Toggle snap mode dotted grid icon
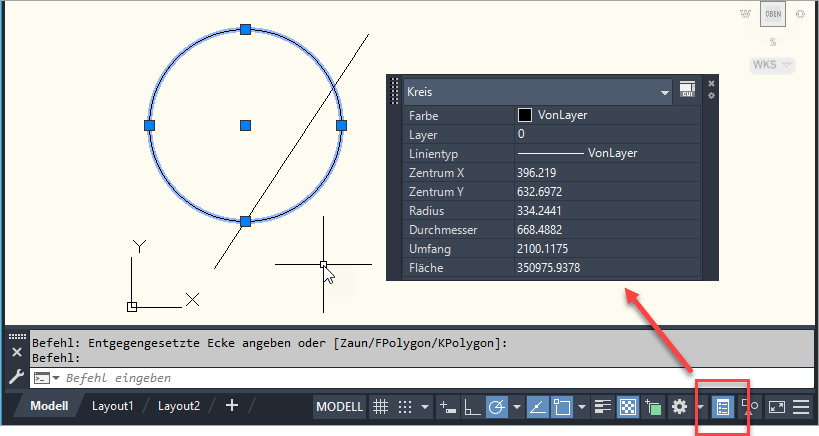Image resolution: width=819 pixels, height=436 pixels. pos(405,406)
